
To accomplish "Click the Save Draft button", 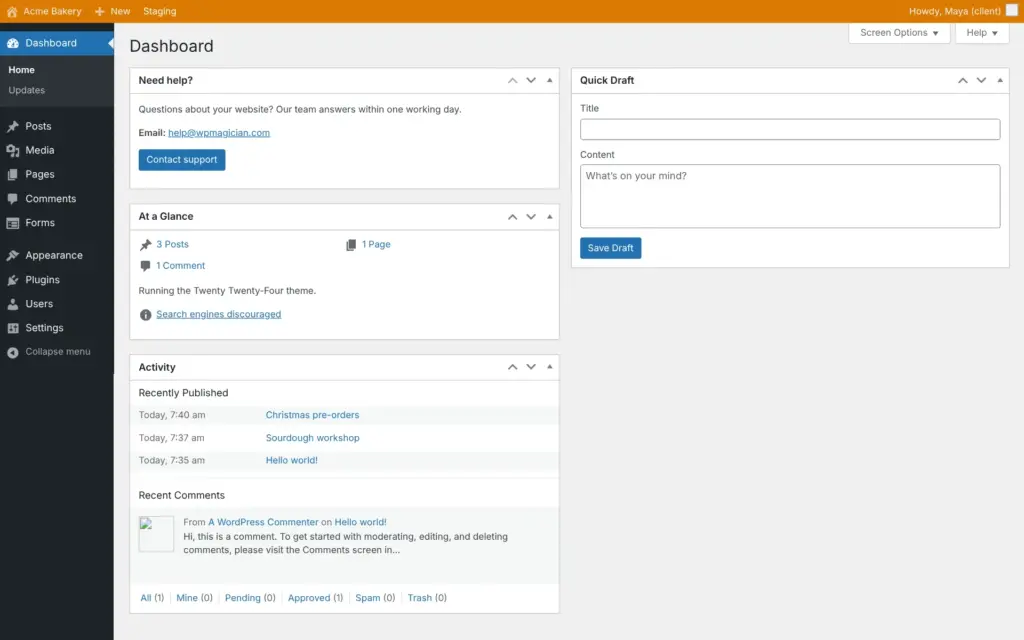I will pos(611,248).
